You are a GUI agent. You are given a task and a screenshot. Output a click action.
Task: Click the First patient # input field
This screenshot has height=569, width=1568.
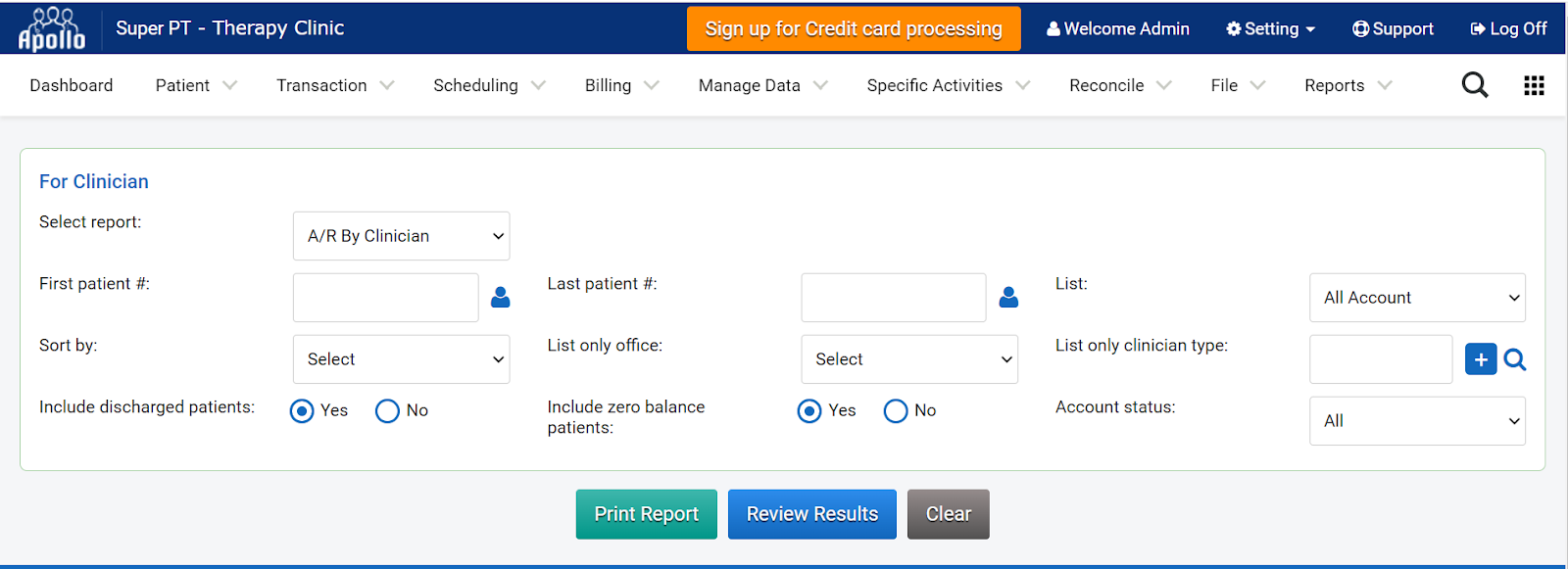(x=386, y=298)
